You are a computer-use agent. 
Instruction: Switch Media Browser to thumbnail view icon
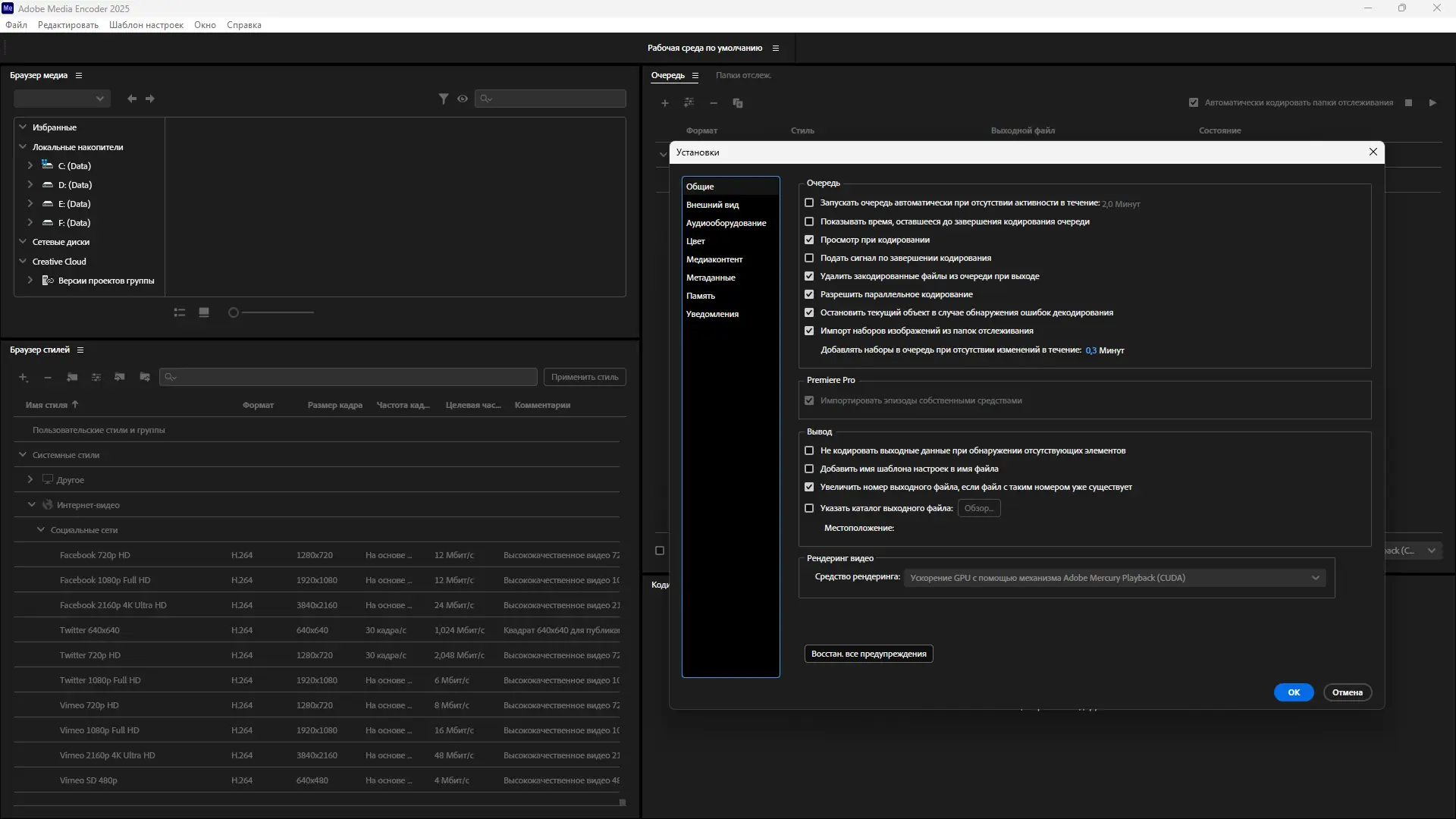(204, 312)
